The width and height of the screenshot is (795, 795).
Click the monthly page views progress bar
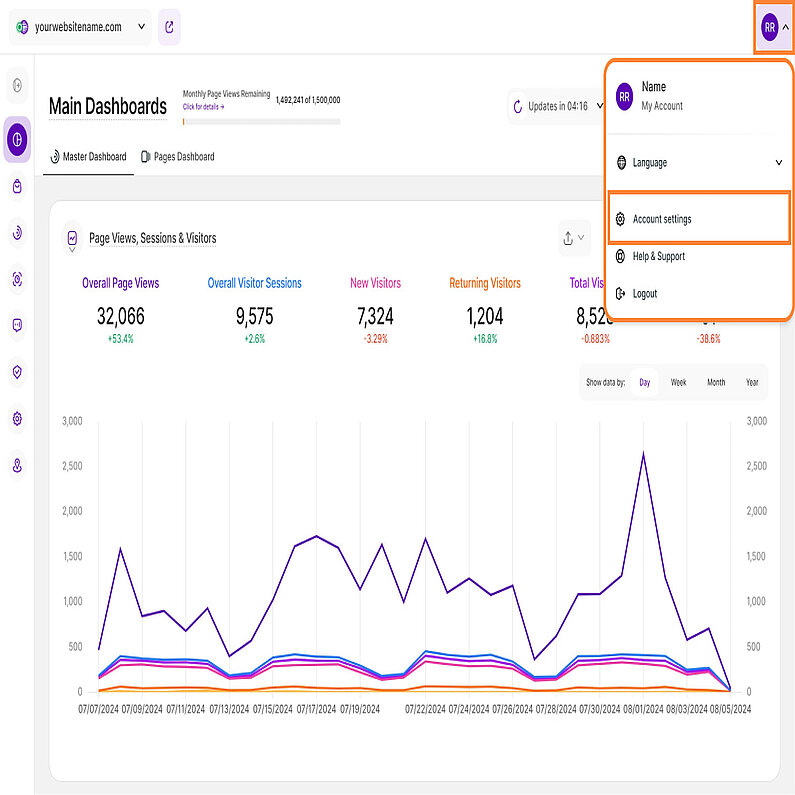pyautogui.click(x=261, y=121)
